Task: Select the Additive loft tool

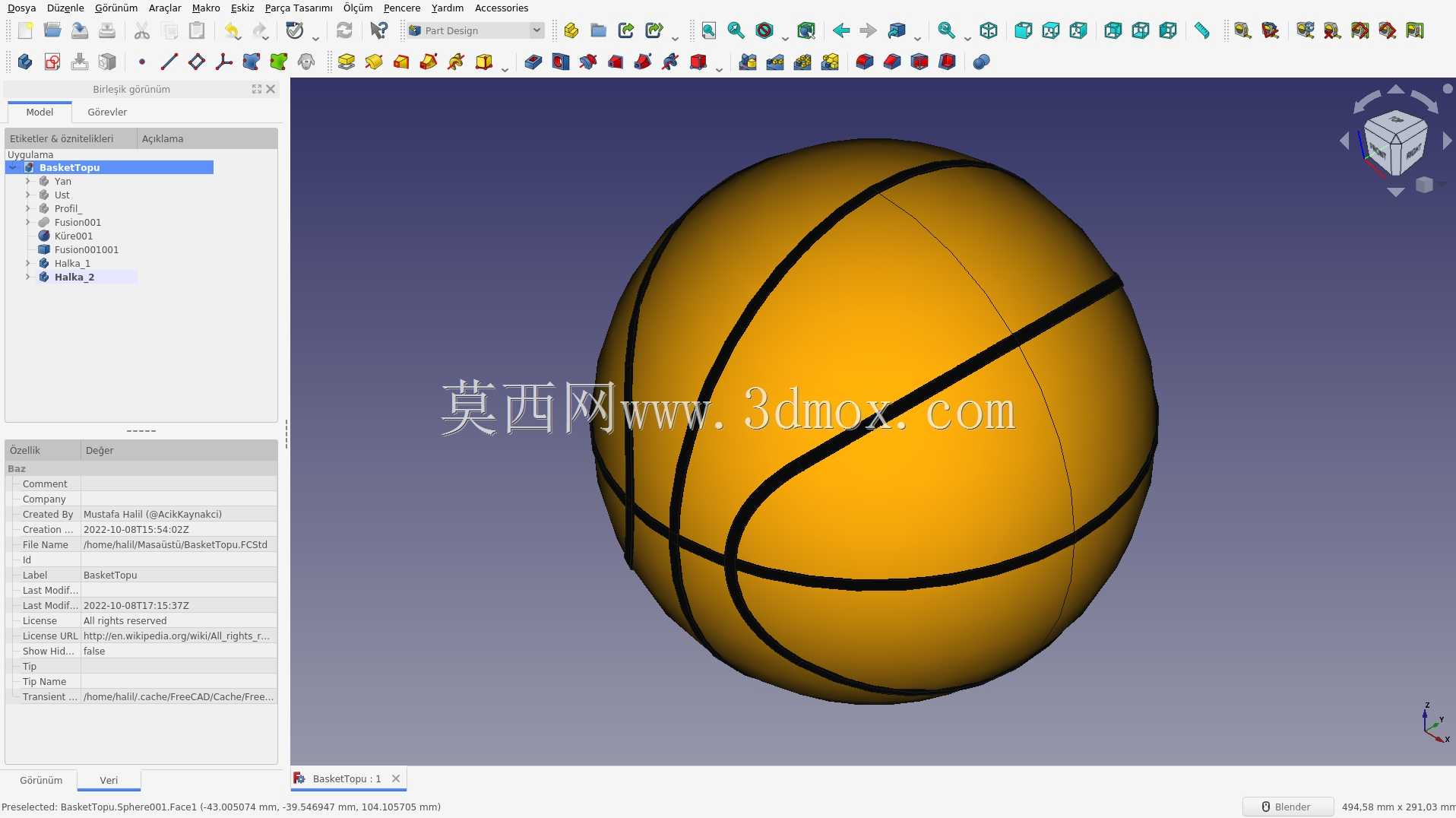Action: point(401,62)
